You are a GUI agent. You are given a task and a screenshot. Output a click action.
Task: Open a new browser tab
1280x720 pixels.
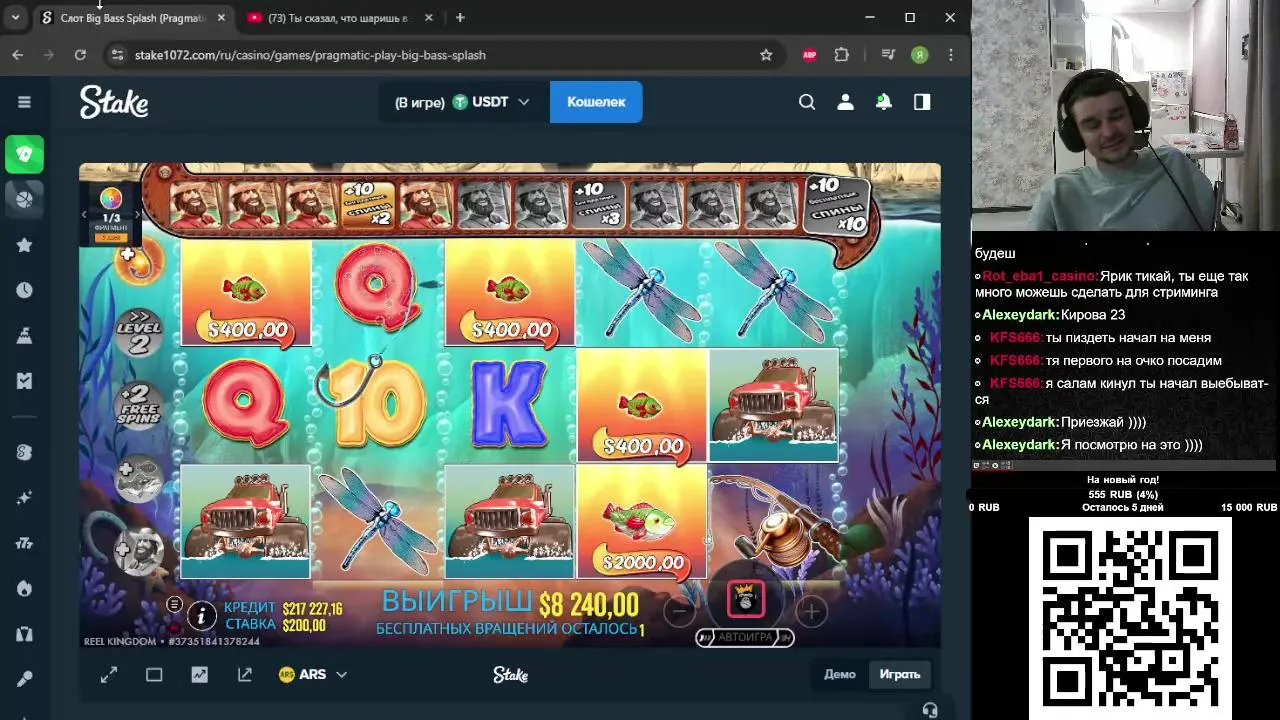point(460,18)
